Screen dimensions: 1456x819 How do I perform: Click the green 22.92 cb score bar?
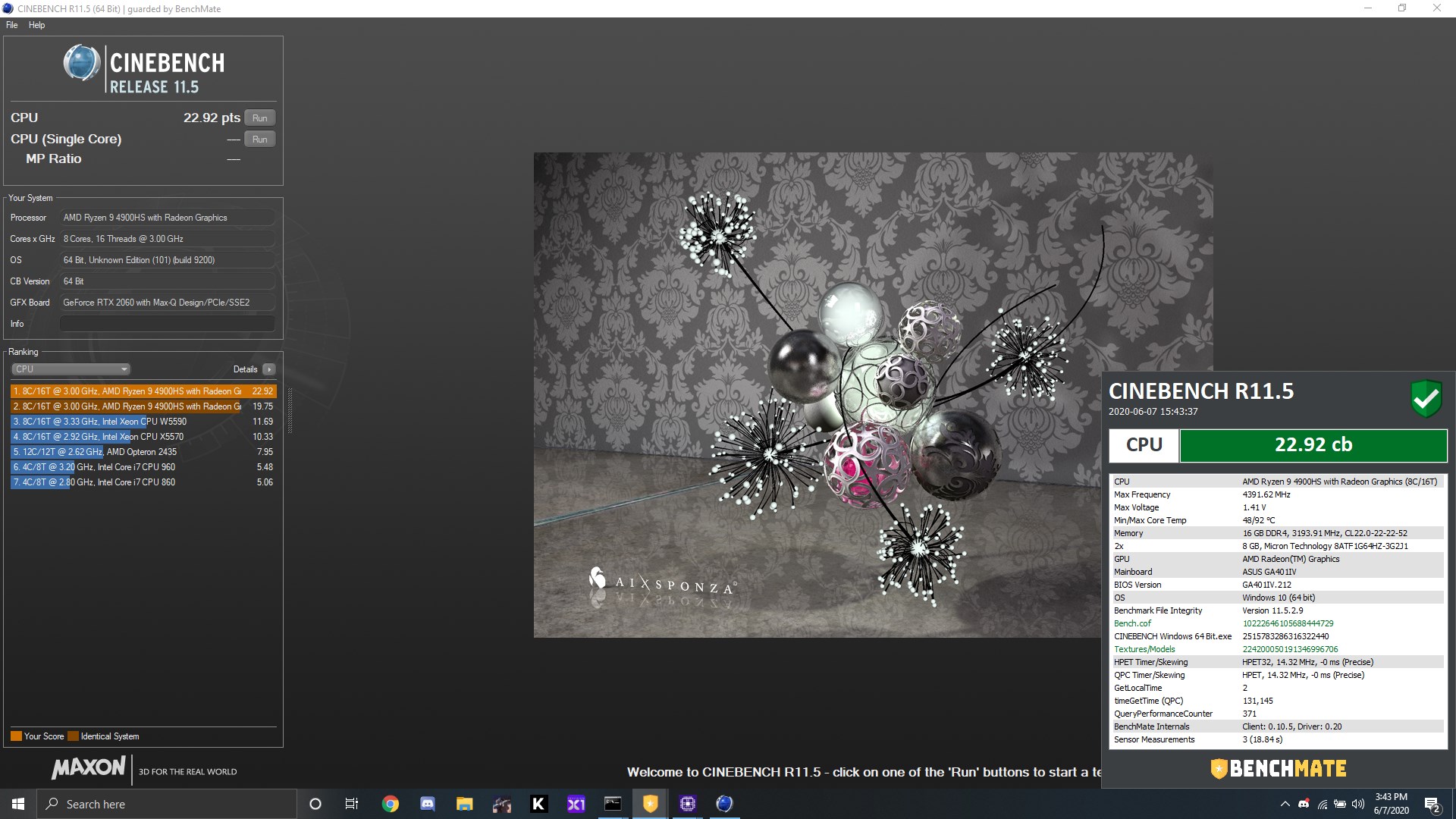(1313, 445)
